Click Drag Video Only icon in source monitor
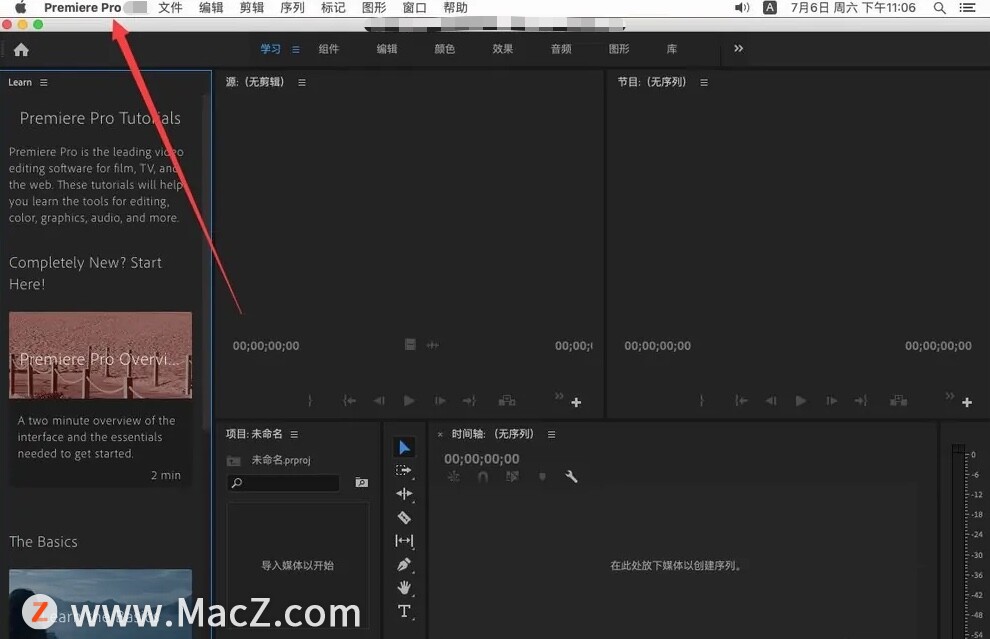The width and height of the screenshot is (990, 639). tap(410, 345)
